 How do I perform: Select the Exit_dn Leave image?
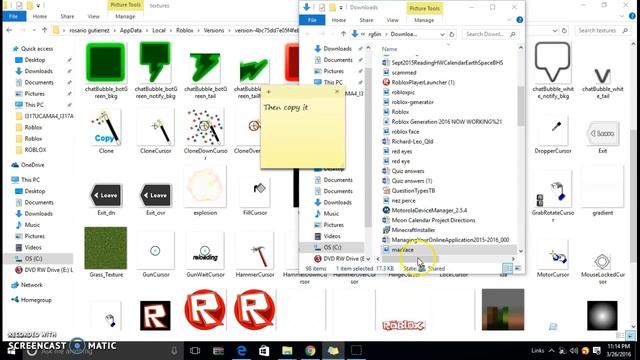point(106,195)
